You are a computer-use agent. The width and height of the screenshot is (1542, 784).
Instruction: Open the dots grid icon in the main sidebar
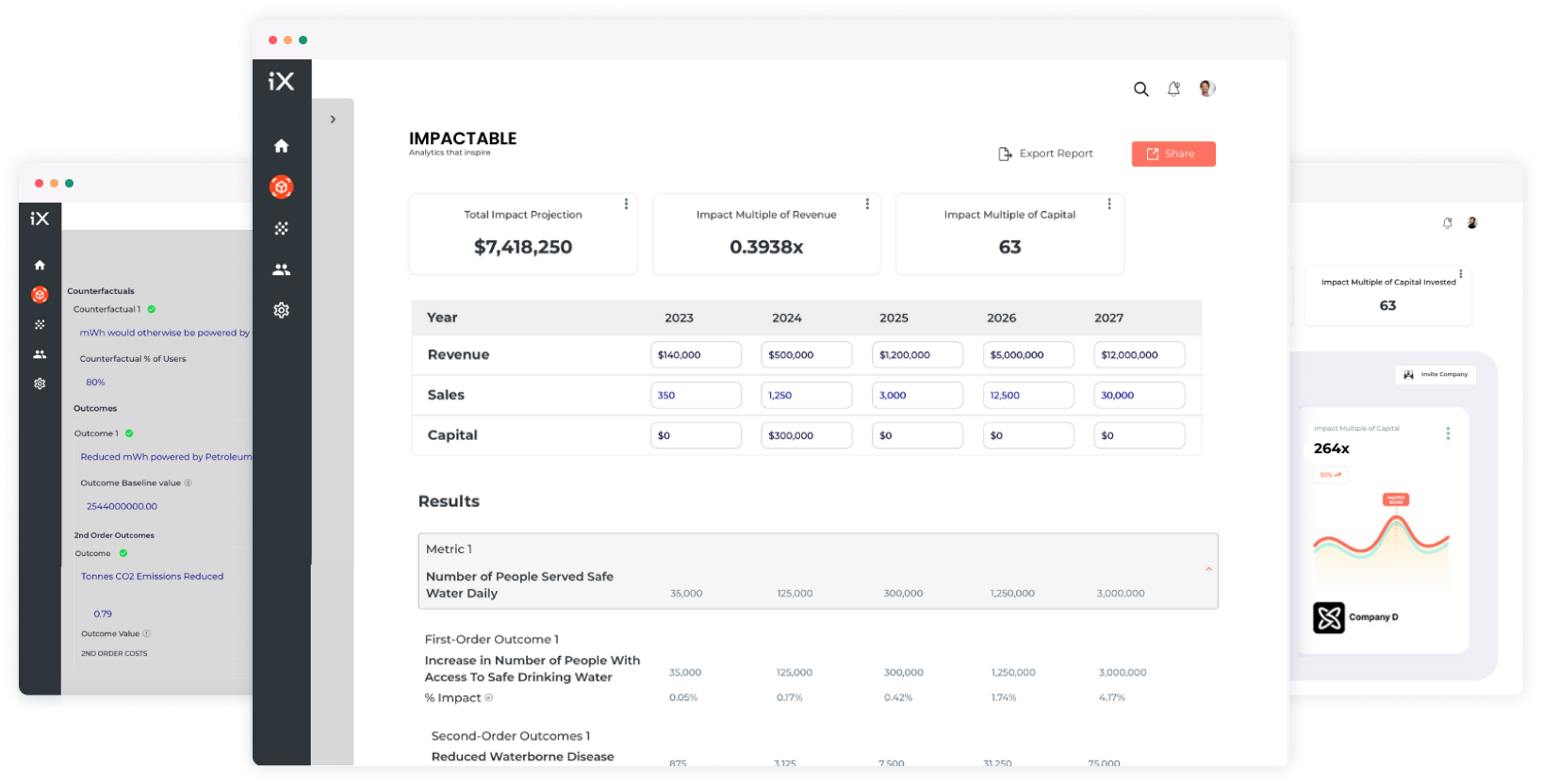tap(281, 228)
